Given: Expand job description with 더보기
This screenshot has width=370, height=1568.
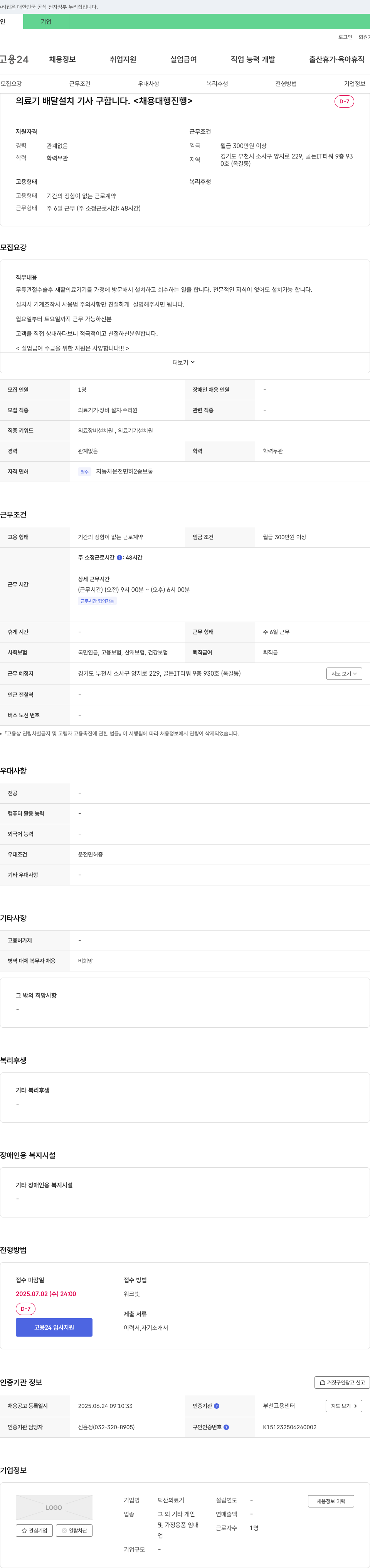Looking at the screenshot, I should point(184,362).
